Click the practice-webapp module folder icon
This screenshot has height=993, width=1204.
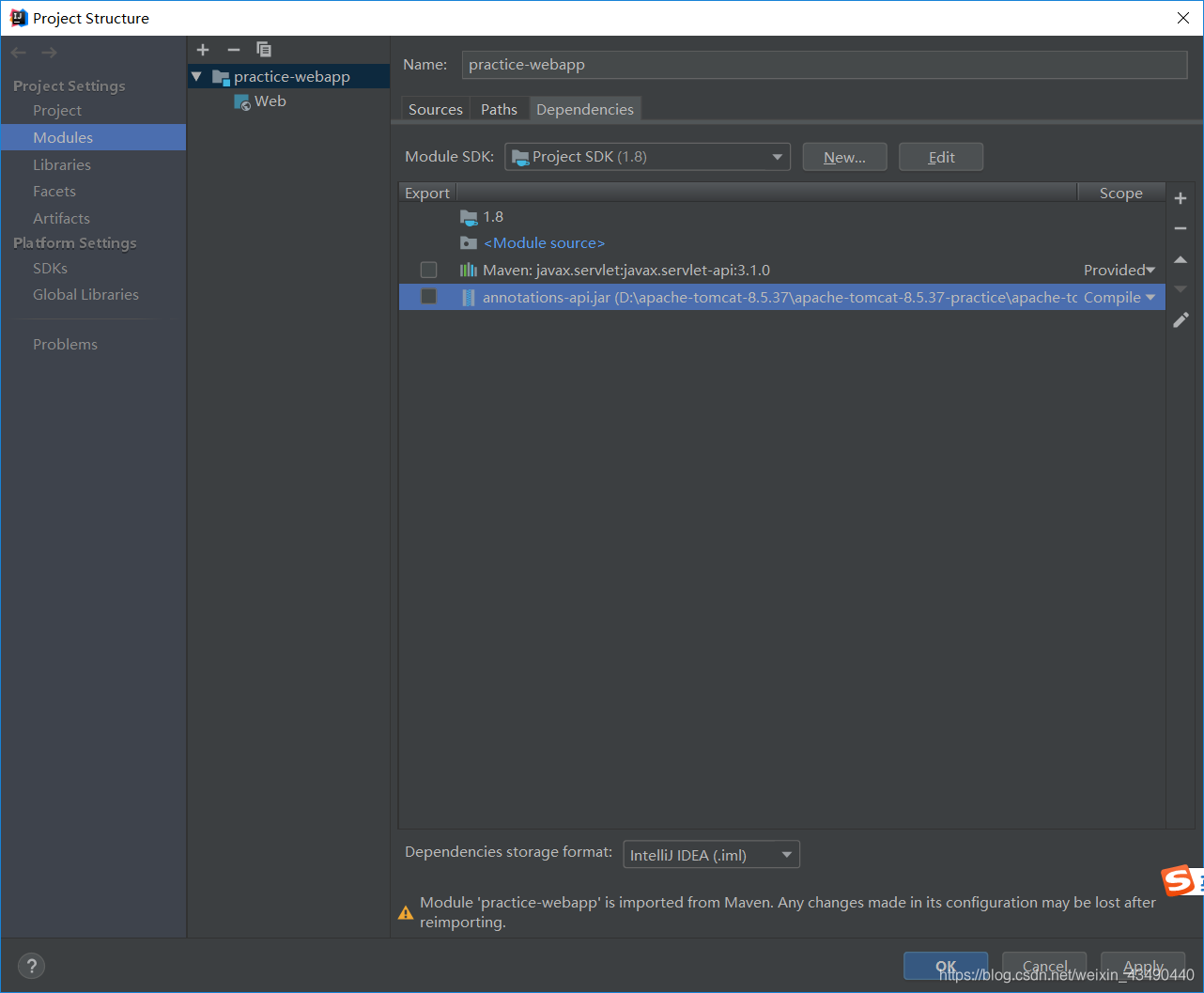(221, 77)
